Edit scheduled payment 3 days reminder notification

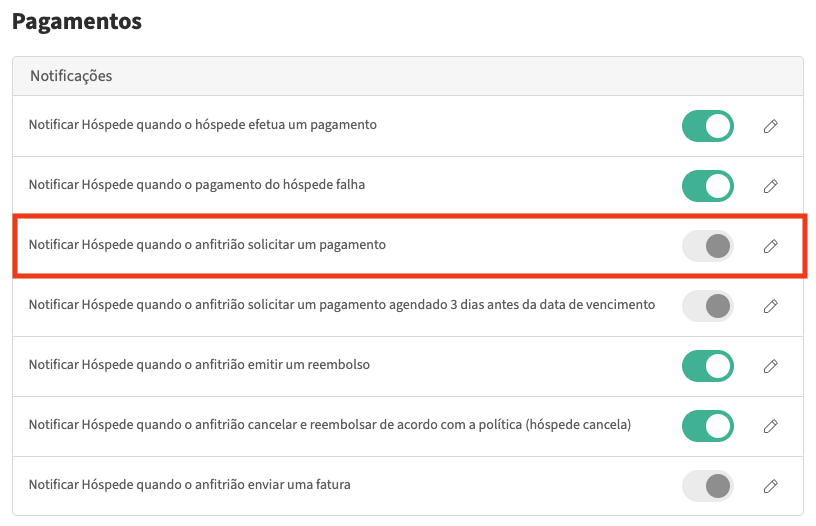coord(770,306)
